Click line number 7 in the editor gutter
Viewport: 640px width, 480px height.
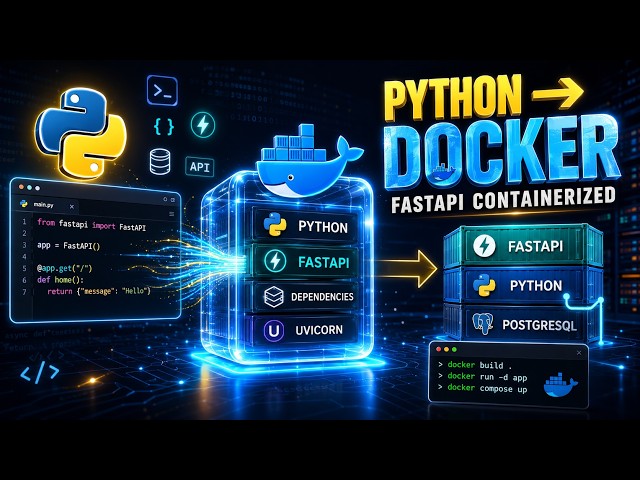[24, 292]
